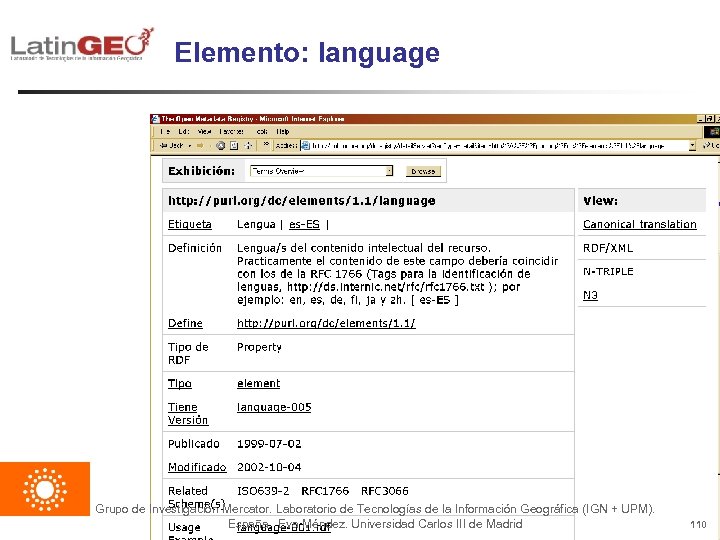This screenshot has width=720, height=540.
Task: Open the Edit menu
Action: (184, 131)
